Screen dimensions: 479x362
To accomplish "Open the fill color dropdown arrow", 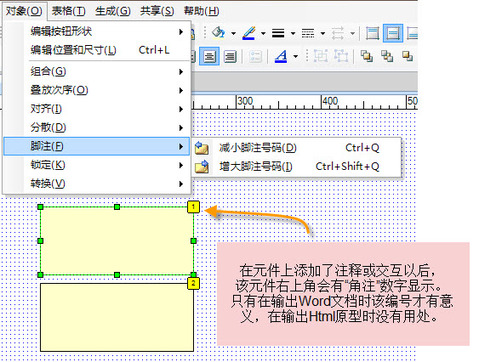I will [233, 33].
